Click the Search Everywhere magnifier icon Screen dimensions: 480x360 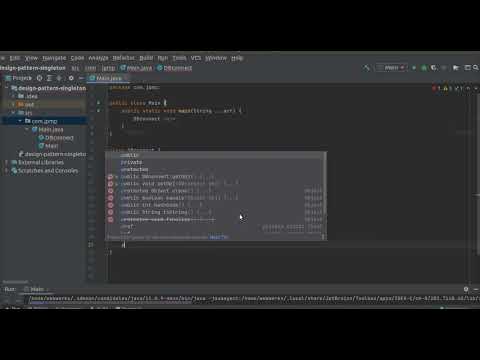click(x=476, y=68)
